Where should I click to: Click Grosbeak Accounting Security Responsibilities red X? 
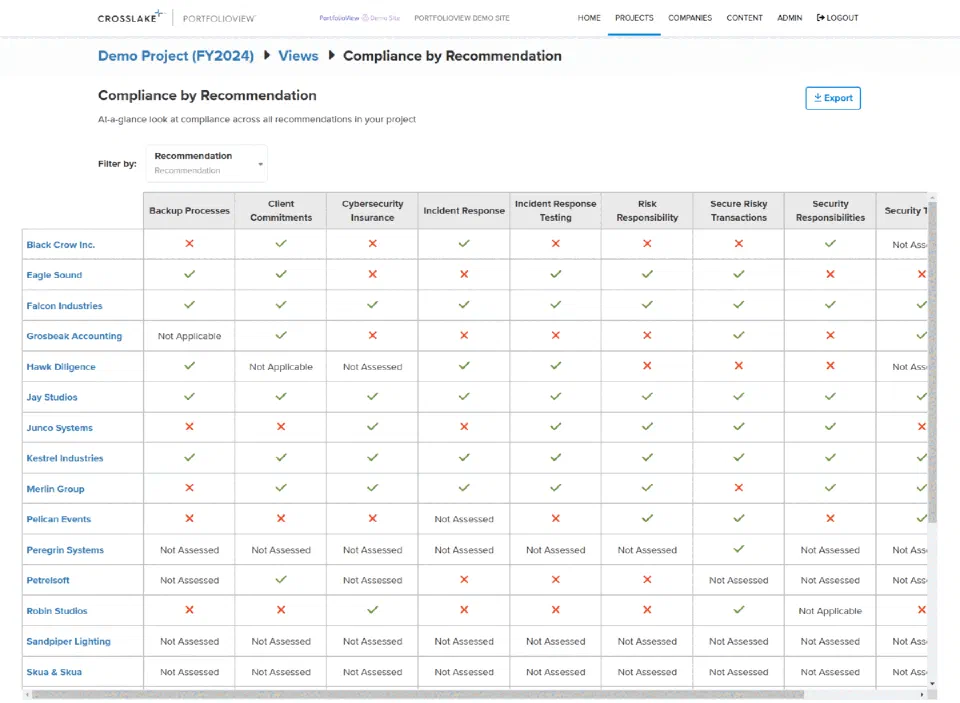coord(830,335)
